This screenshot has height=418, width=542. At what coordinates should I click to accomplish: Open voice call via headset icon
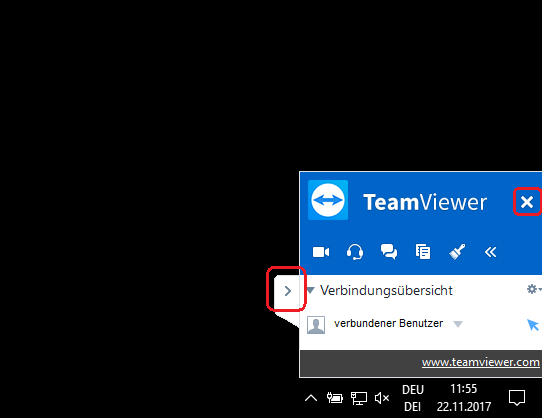pyautogui.click(x=355, y=252)
